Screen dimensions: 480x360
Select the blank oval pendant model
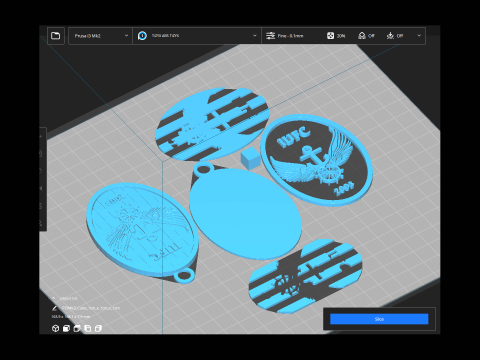click(245, 213)
